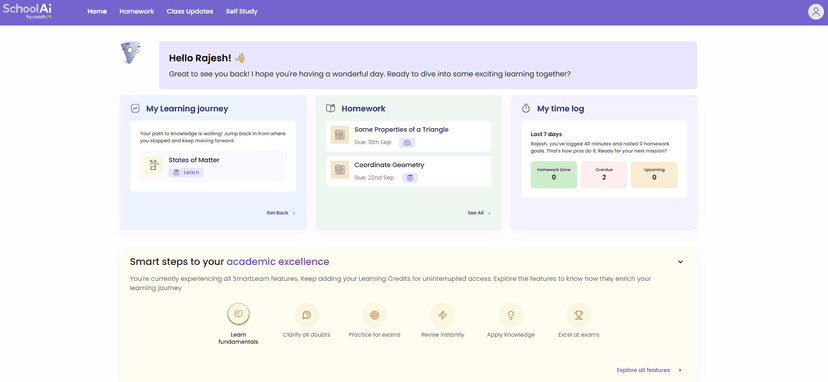Image resolution: width=828 pixels, height=382 pixels.
Task: Click the Get Back link
Action: 281,213
